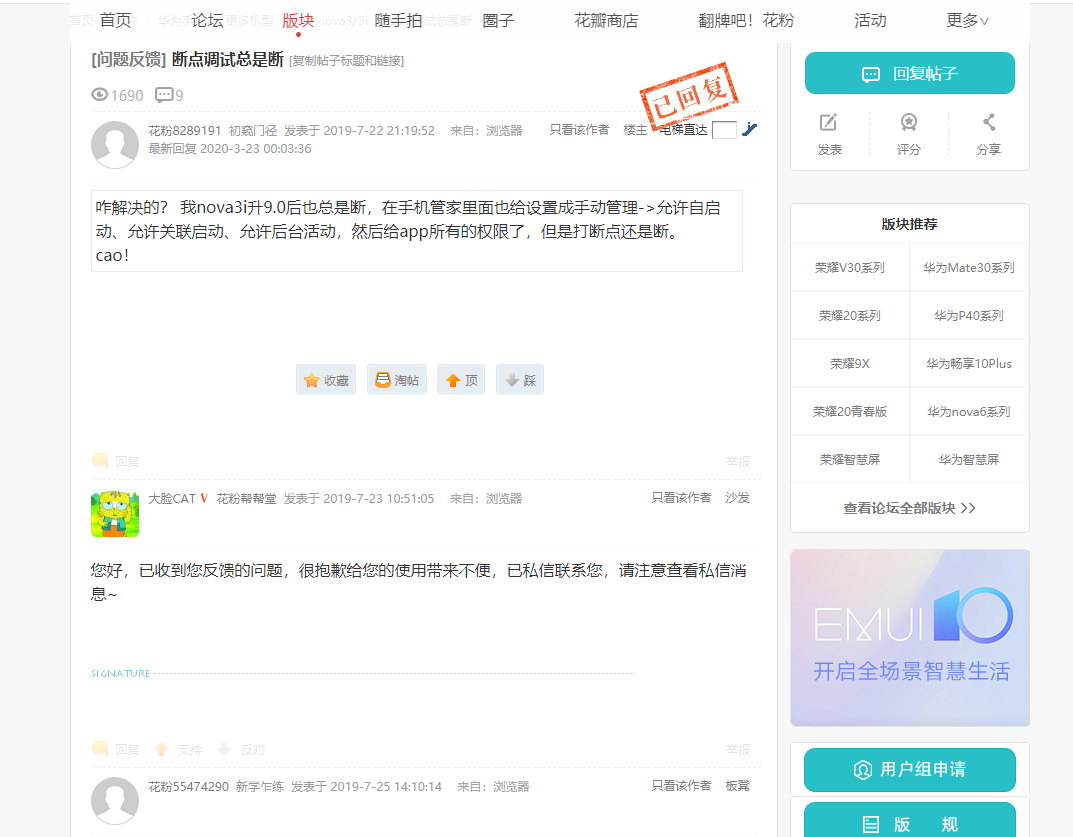This screenshot has height=837, width=1073.
Task: Go to the 论坛 nav tab
Action: (207, 21)
